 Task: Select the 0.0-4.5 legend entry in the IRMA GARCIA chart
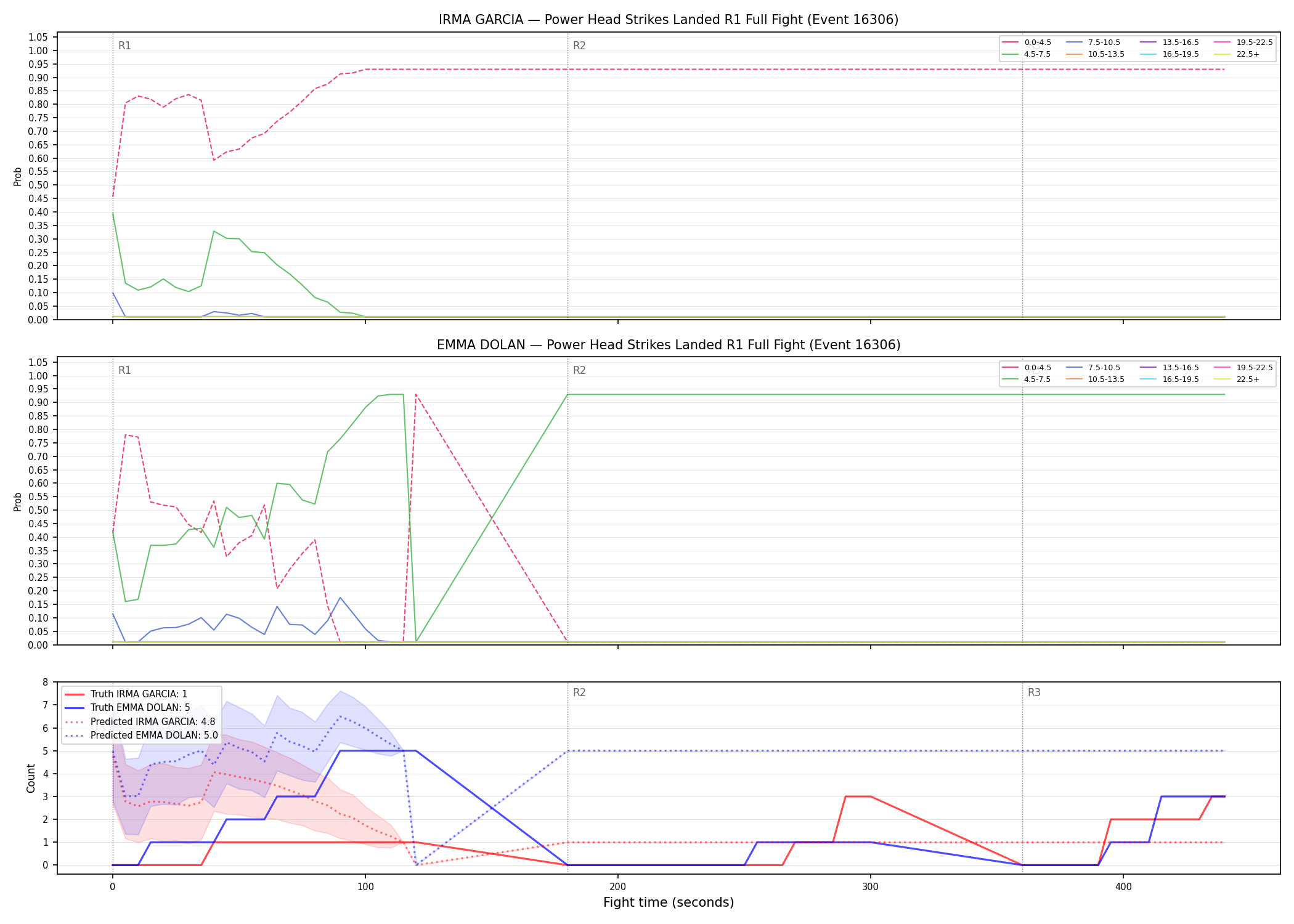[1027, 43]
